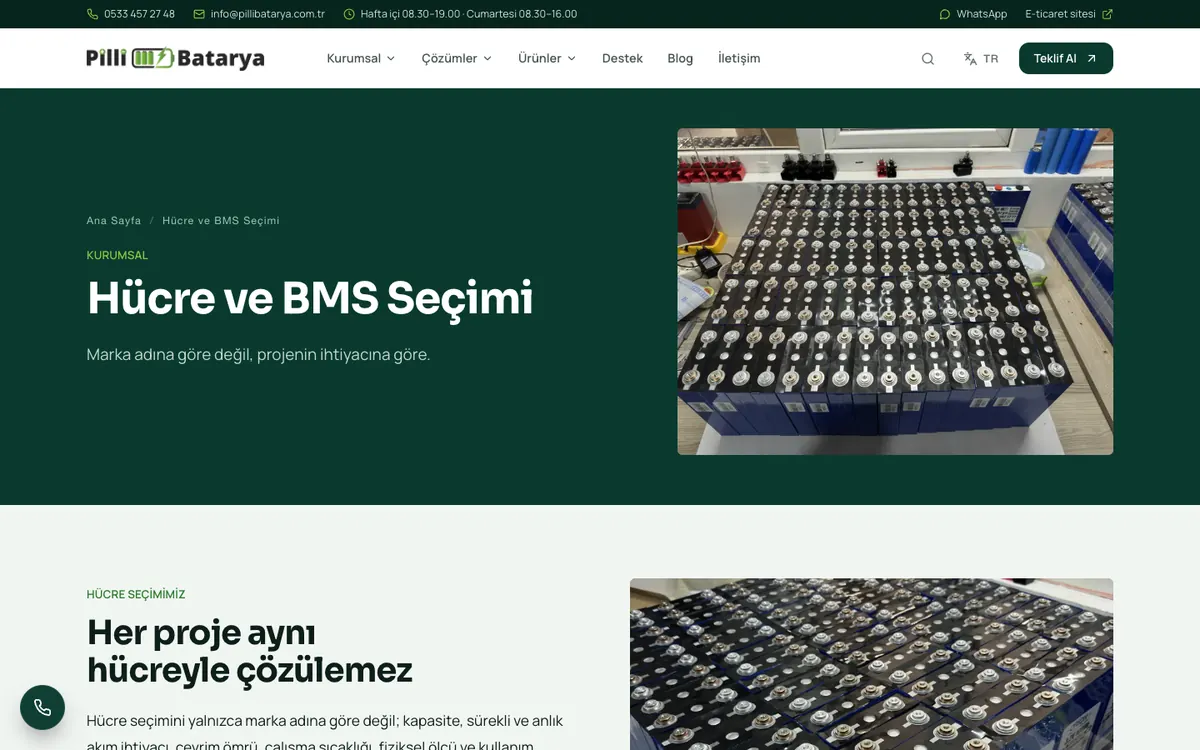Click the Marka adına göre değil subtitle
1200x750 pixels.
[258, 354]
